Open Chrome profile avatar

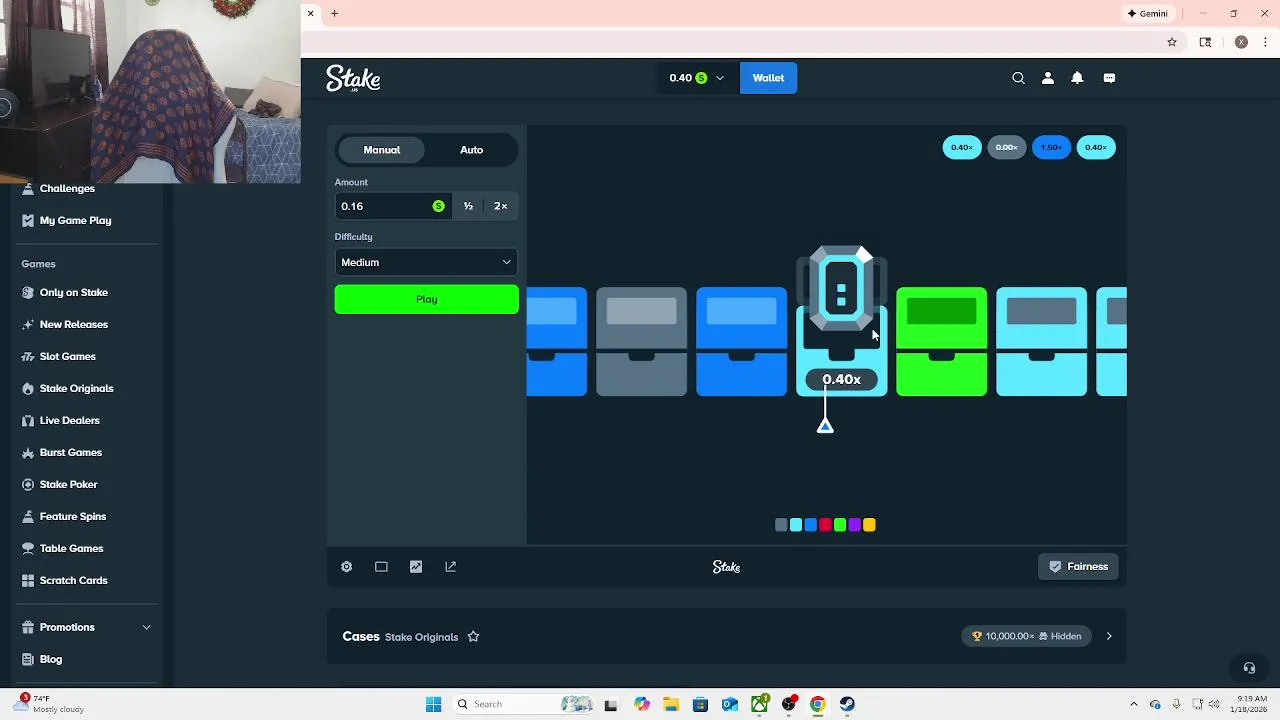click(1241, 42)
